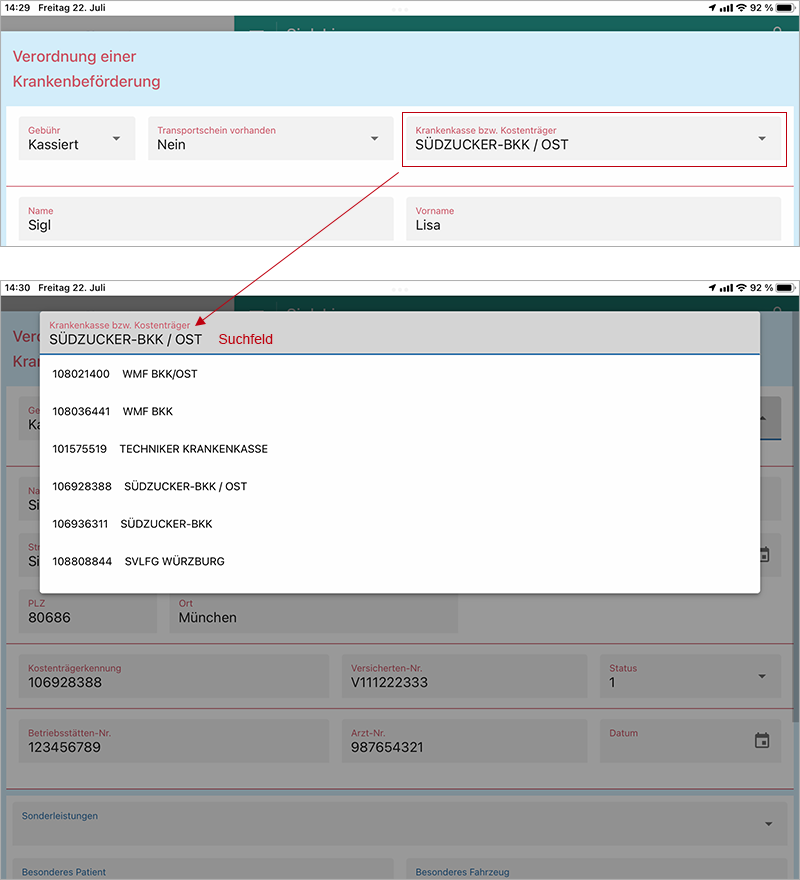
Task: Click the Name field containing Sigl in top form
Action: pyautogui.click(x=206, y=218)
